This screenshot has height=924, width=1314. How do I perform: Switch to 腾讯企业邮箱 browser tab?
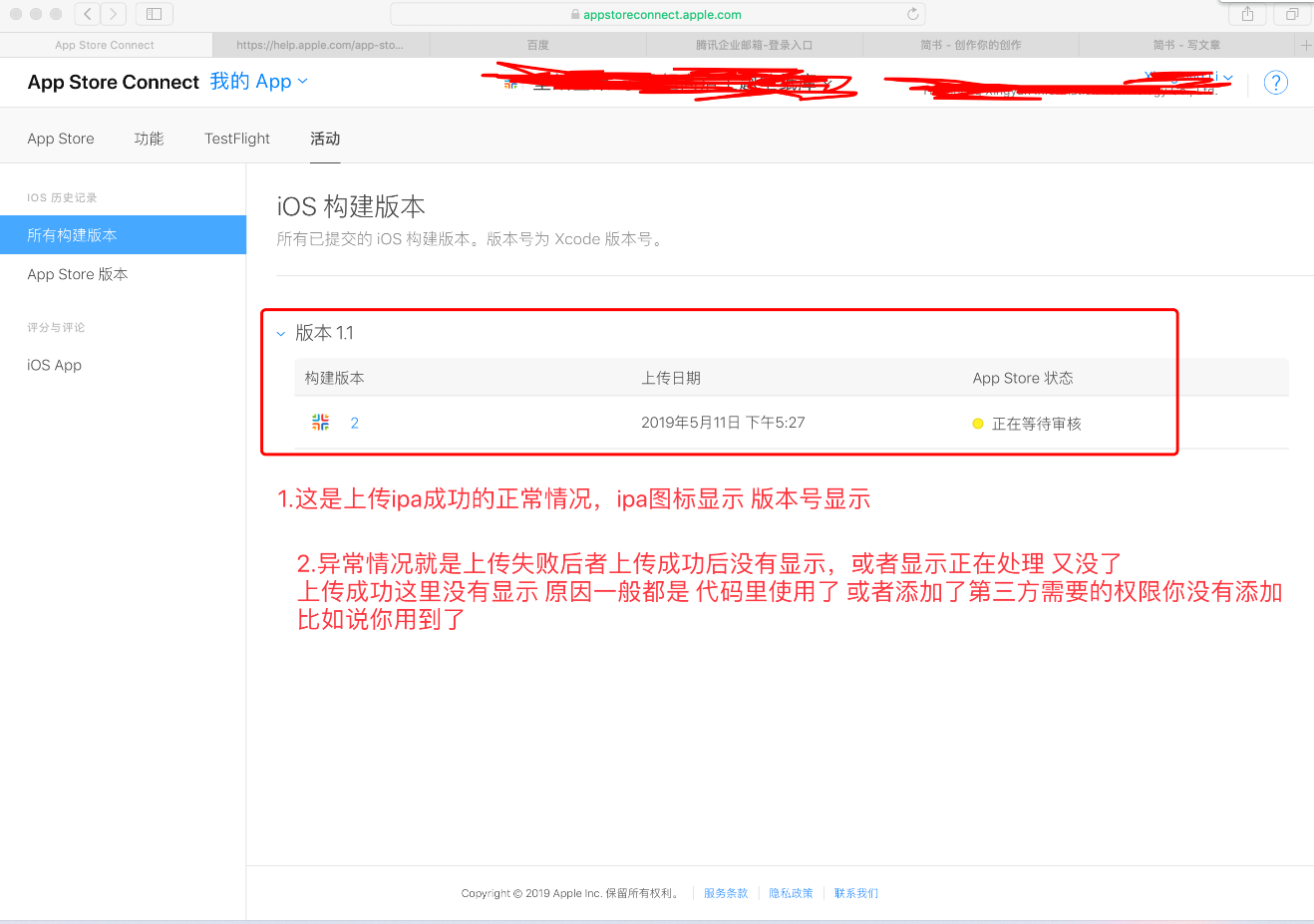click(755, 45)
